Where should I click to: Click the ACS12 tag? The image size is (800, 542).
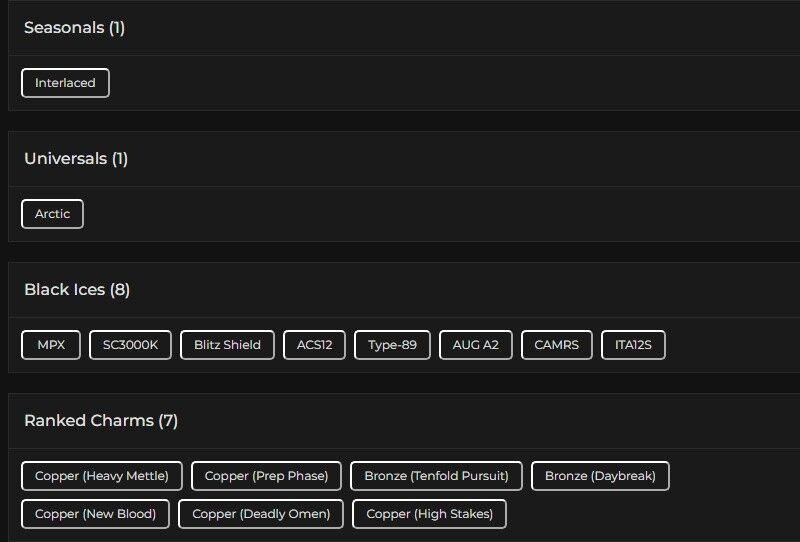click(x=314, y=345)
